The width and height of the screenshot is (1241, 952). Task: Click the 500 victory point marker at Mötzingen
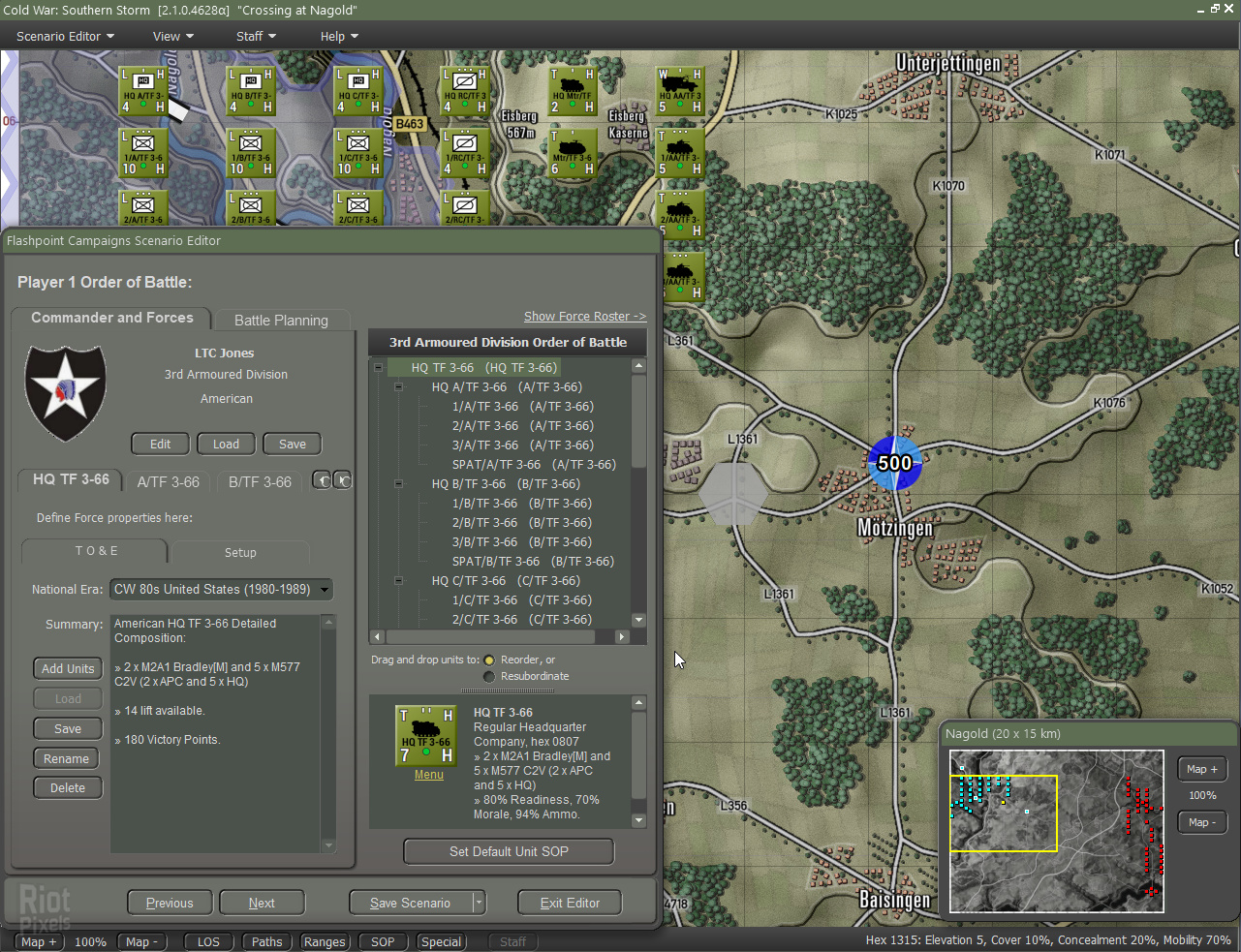[x=894, y=463]
